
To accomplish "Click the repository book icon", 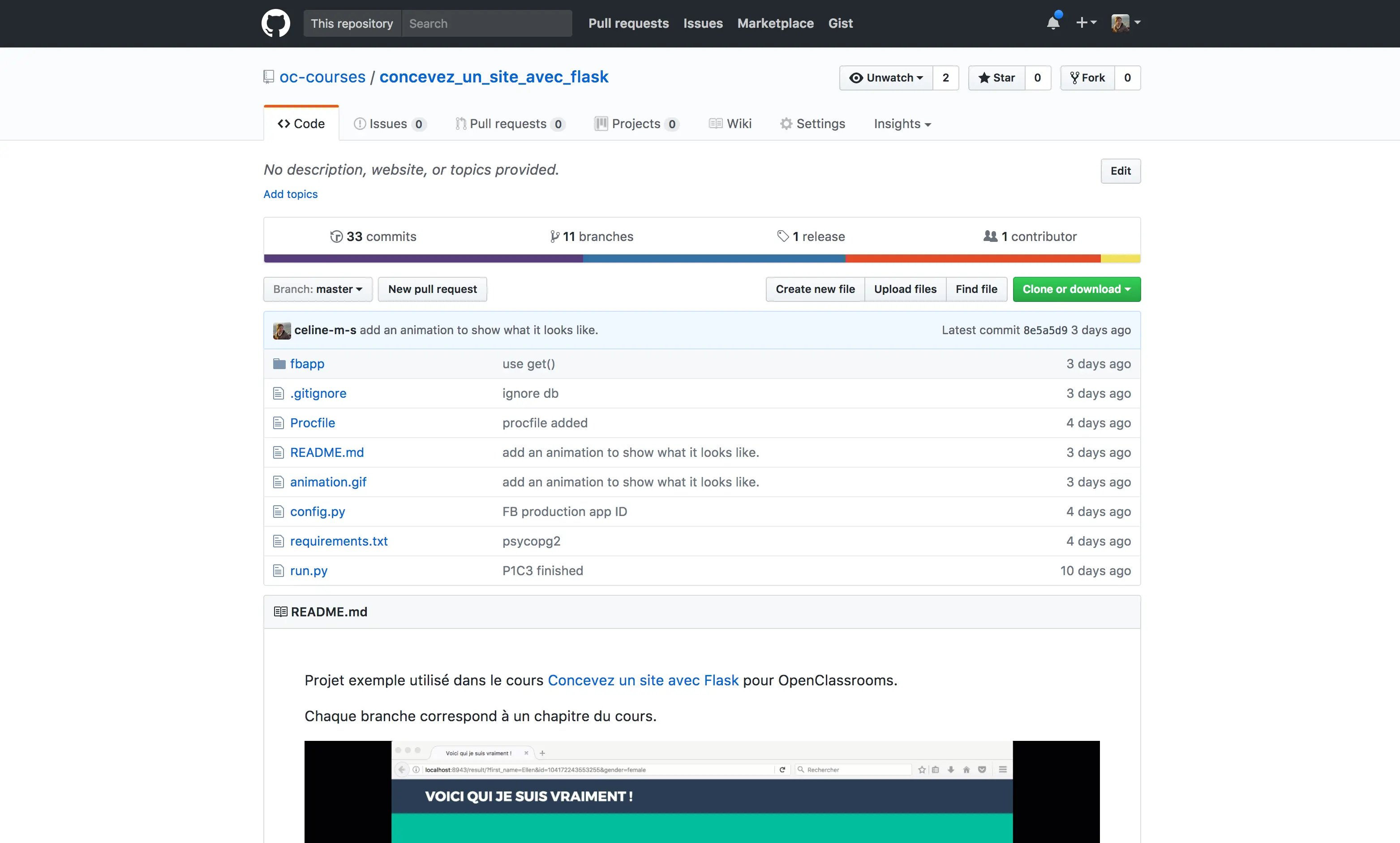I will 269,77.
